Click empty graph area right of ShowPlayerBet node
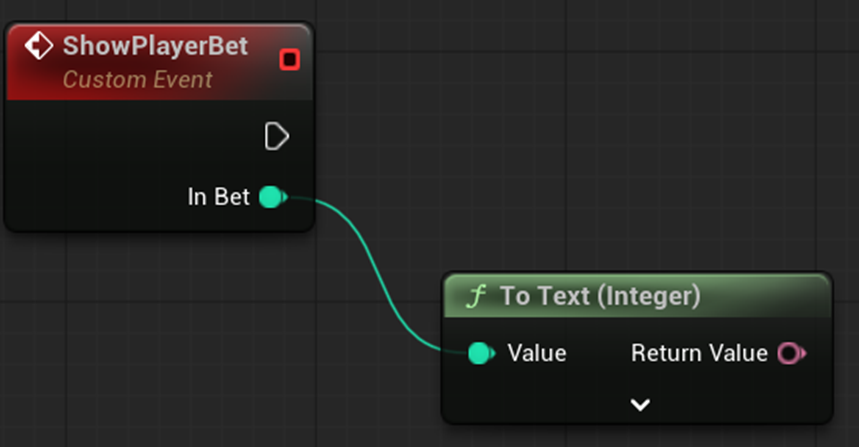Image resolution: width=859 pixels, height=447 pixels. [550, 120]
